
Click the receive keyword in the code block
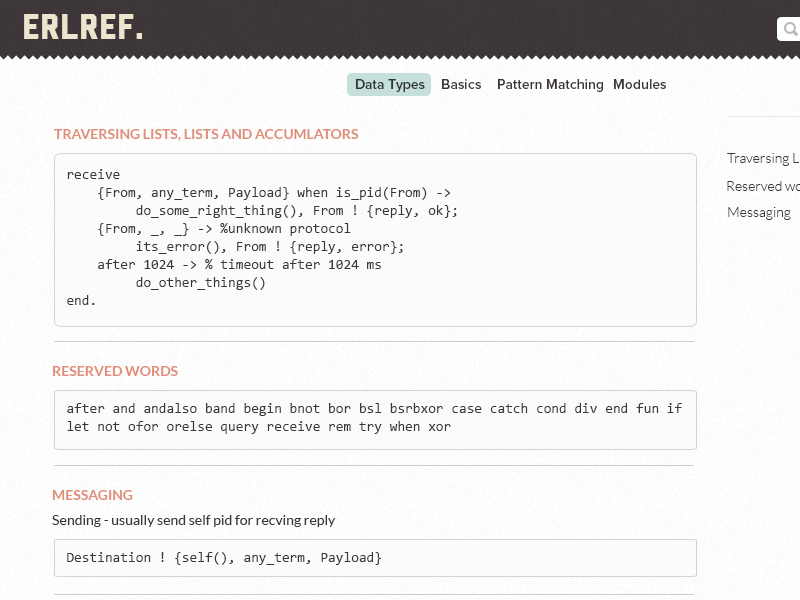tap(93, 175)
